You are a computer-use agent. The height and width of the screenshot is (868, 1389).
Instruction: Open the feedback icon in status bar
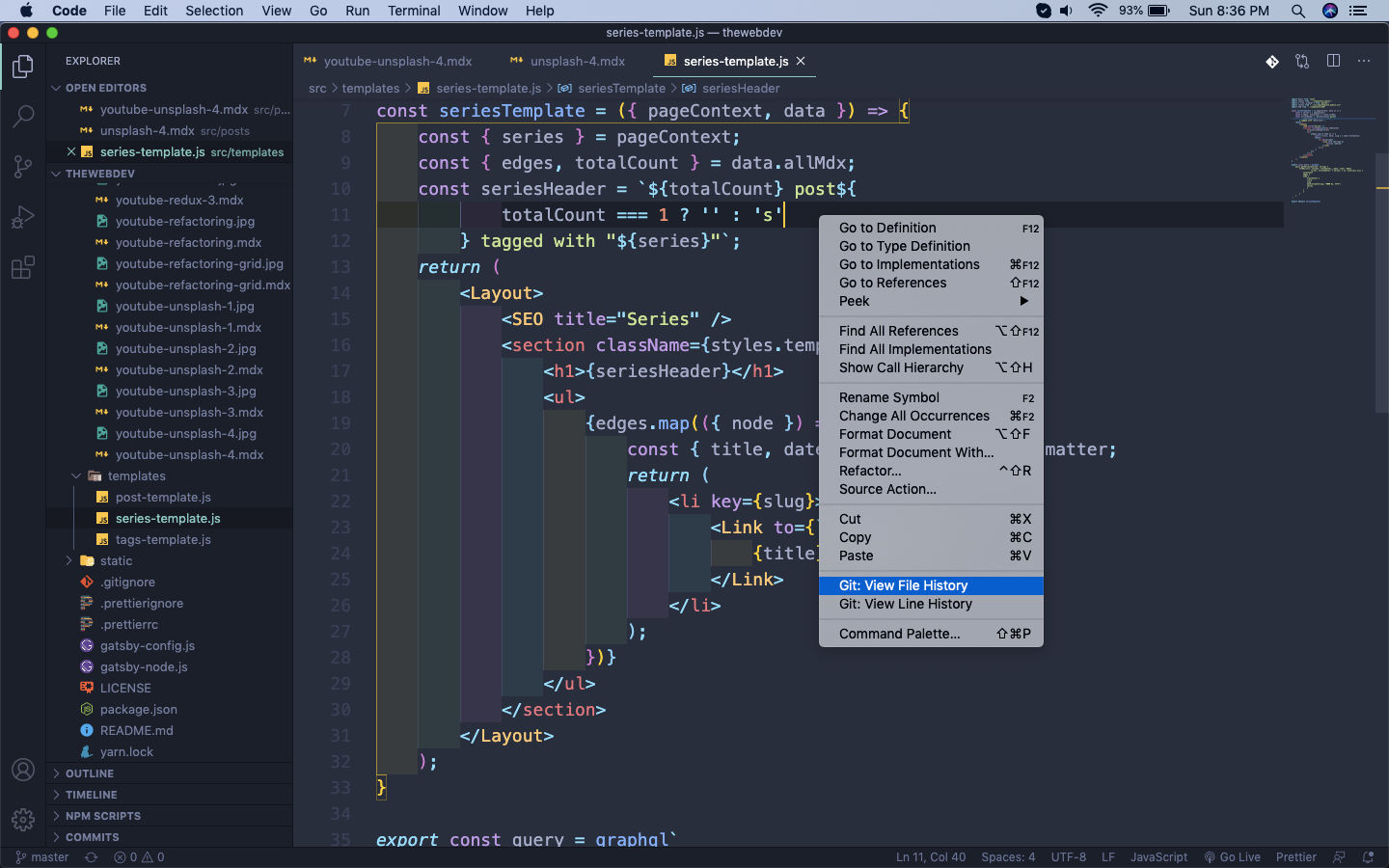click(x=1339, y=856)
